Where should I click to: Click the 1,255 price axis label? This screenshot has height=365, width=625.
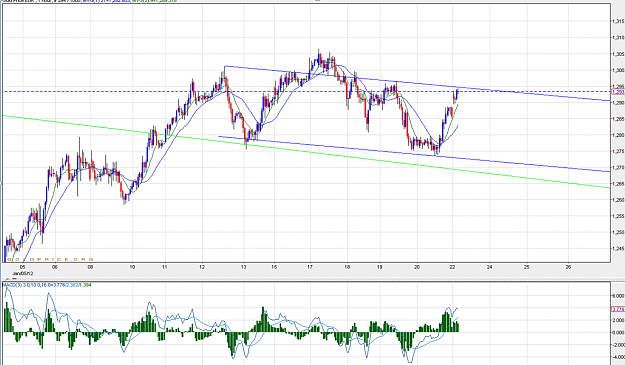[618, 216]
